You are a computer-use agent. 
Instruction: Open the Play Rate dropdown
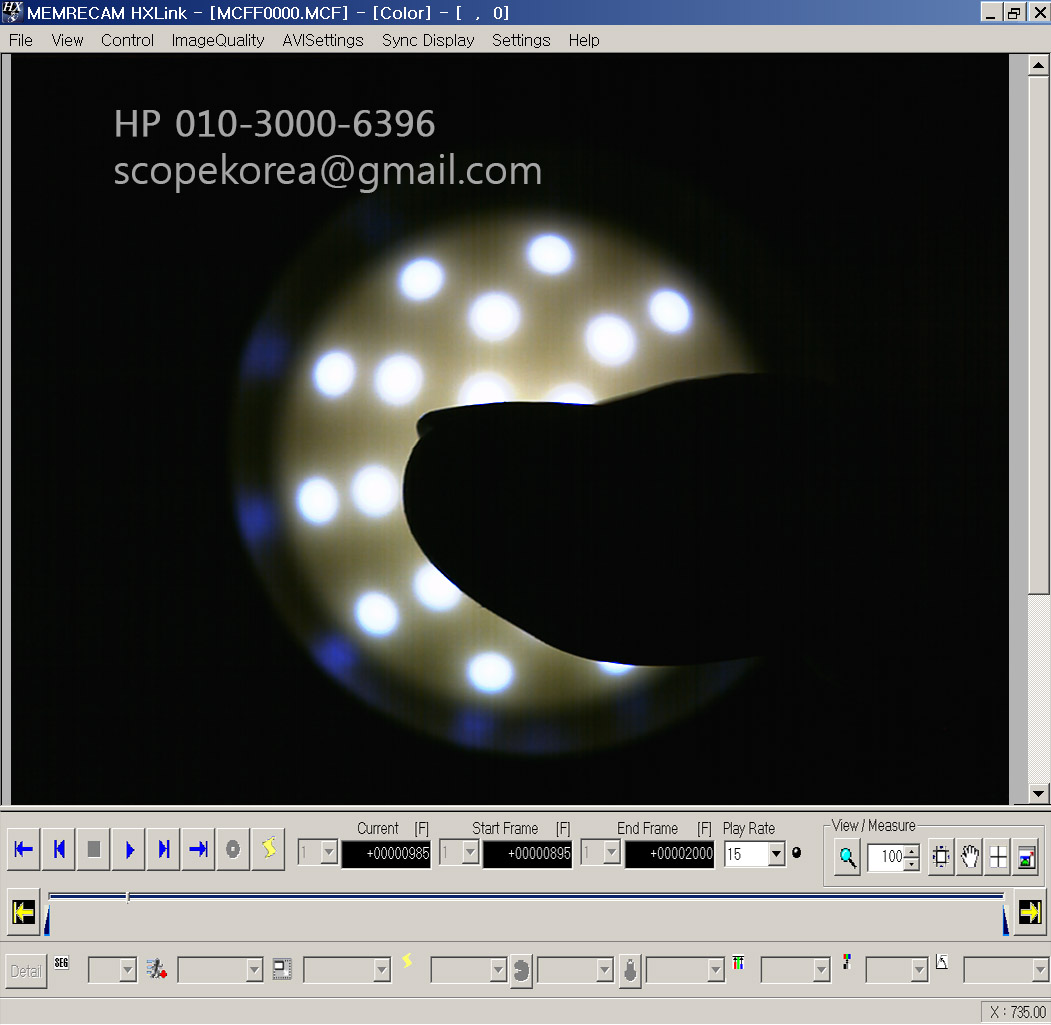(776, 854)
